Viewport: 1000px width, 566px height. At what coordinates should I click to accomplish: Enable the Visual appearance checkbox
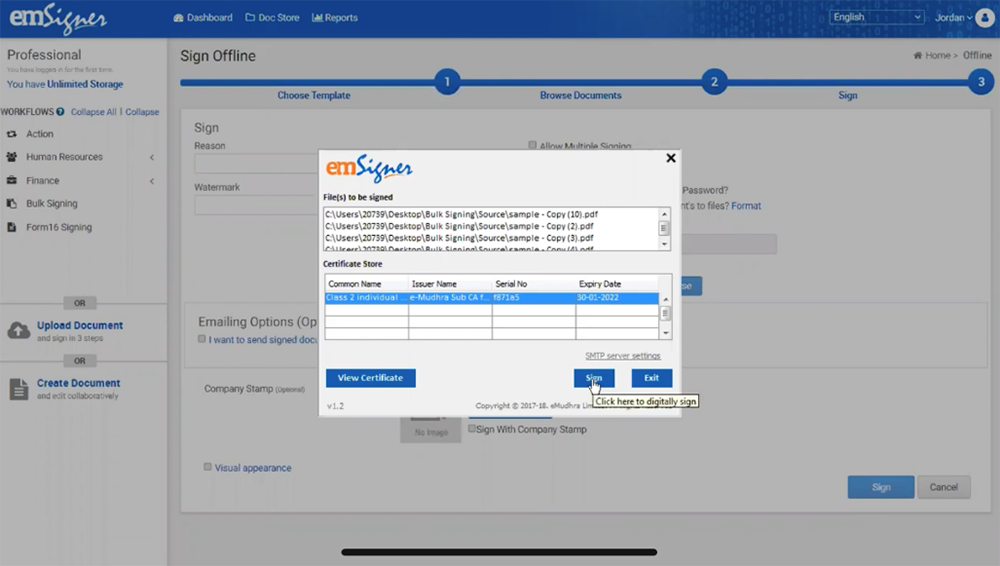pos(208,467)
